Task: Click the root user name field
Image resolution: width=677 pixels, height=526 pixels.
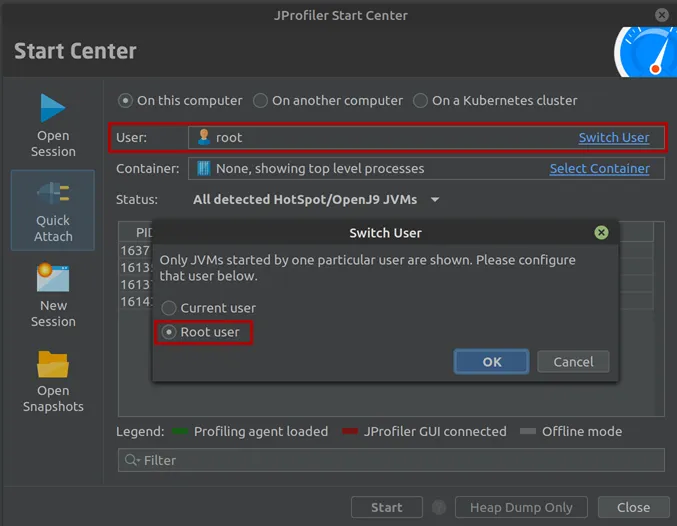Action: tap(426, 137)
